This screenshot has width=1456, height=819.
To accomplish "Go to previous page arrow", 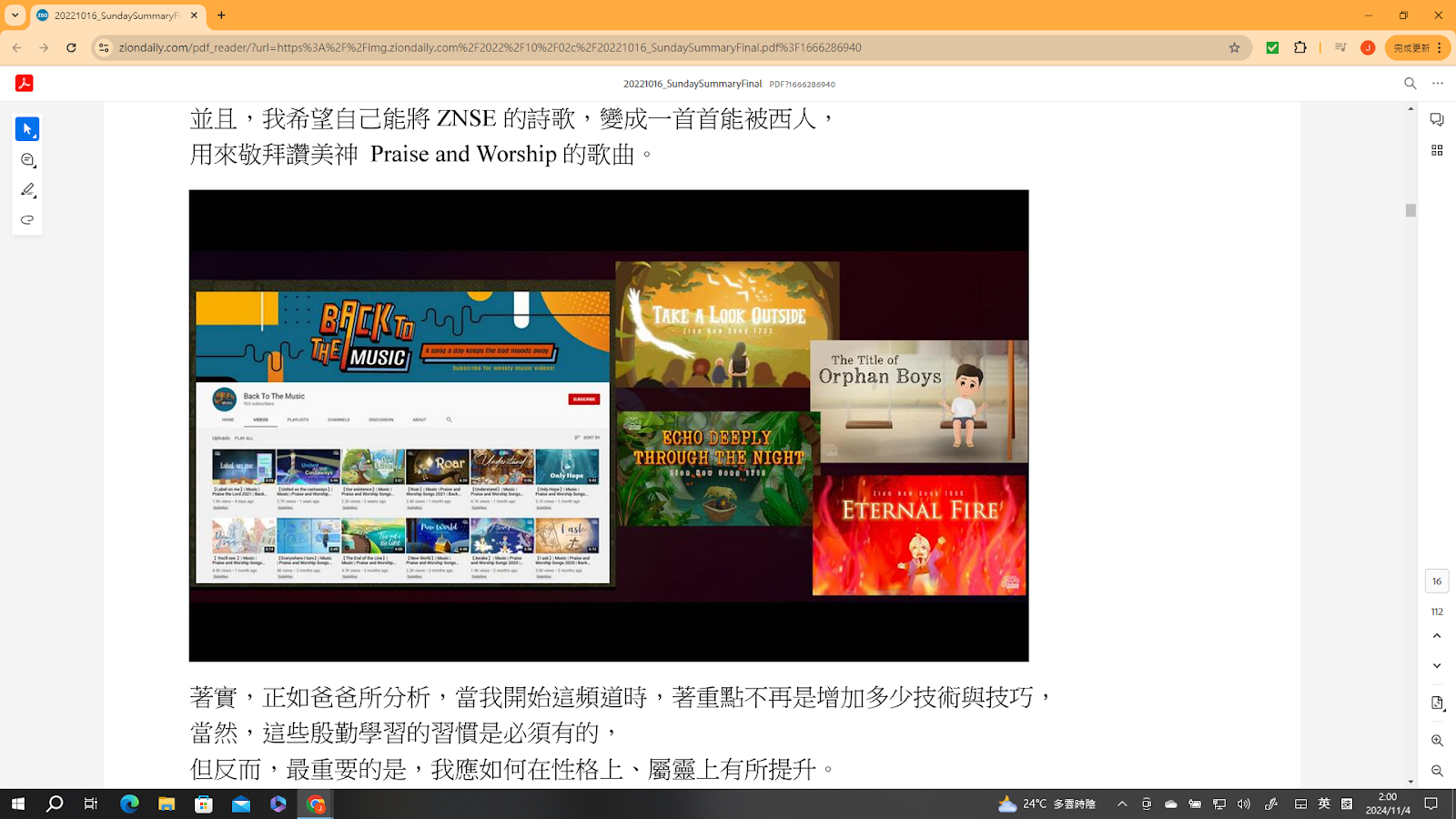I will (x=1437, y=636).
